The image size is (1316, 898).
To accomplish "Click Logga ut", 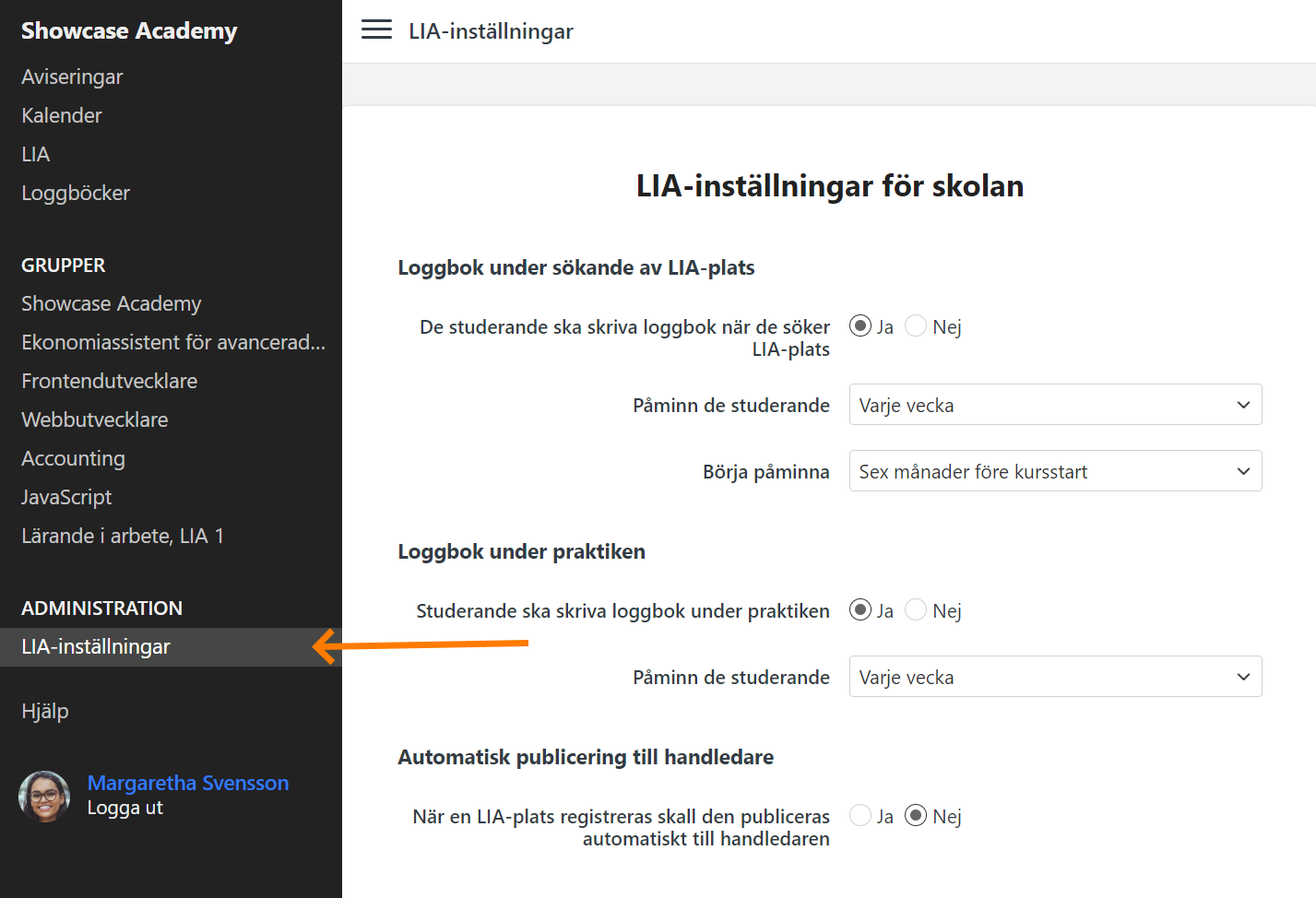I will (124, 808).
